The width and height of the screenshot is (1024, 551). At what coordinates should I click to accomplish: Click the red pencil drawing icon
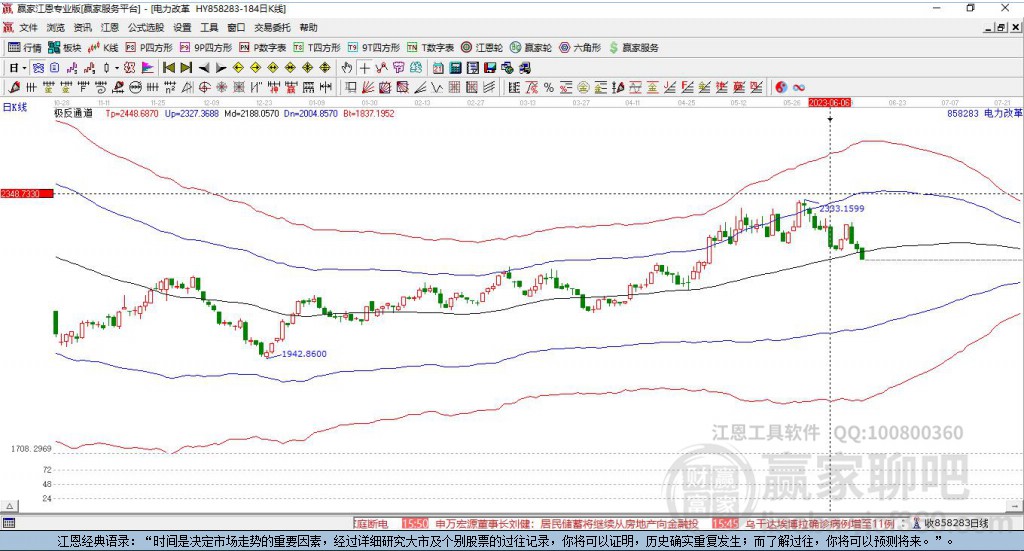coord(14,87)
